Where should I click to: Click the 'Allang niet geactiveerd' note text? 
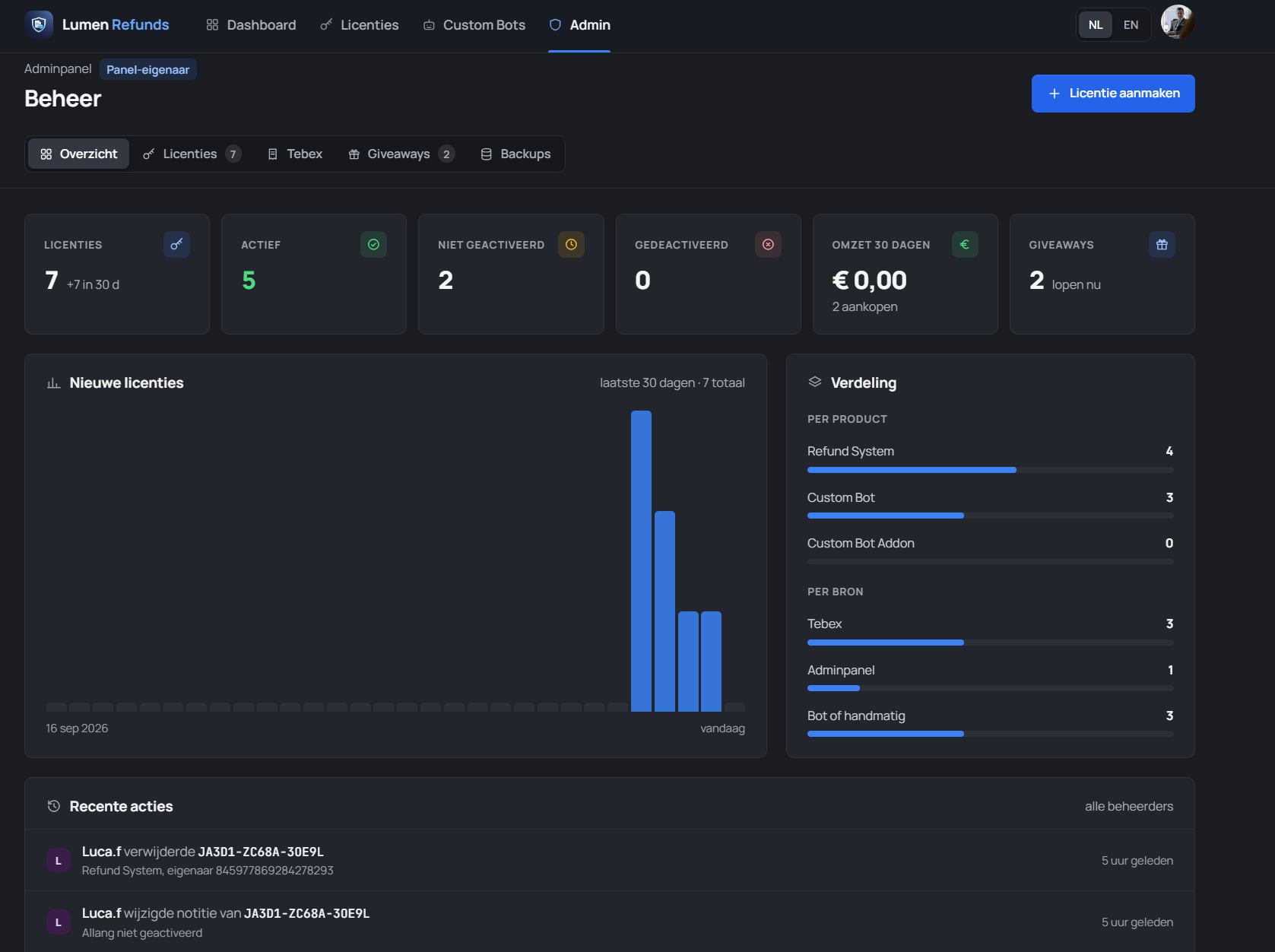tap(142, 933)
